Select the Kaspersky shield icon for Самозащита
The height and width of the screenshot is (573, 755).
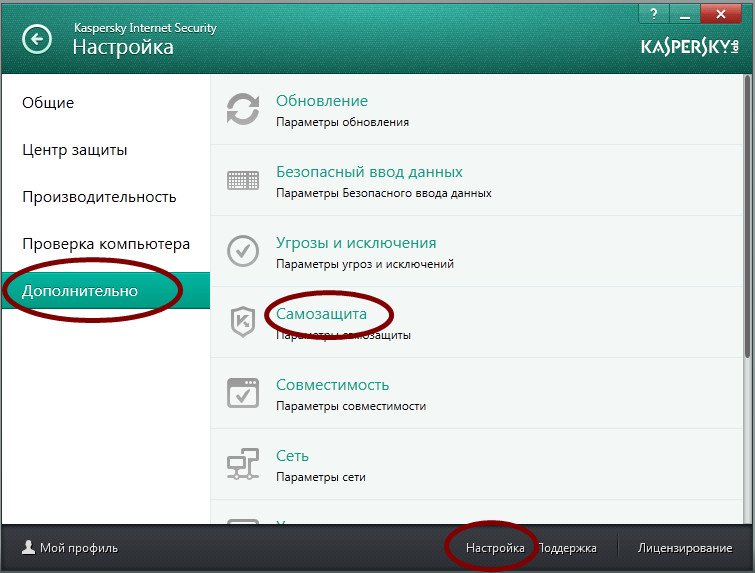click(x=243, y=322)
